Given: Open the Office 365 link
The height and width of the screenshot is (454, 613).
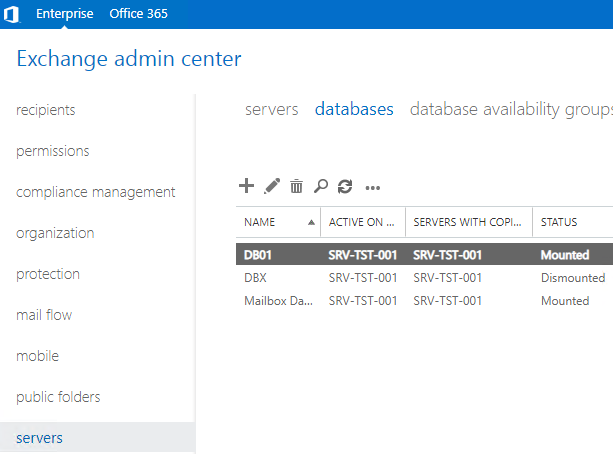Looking at the screenshot, I should [138, 14].
